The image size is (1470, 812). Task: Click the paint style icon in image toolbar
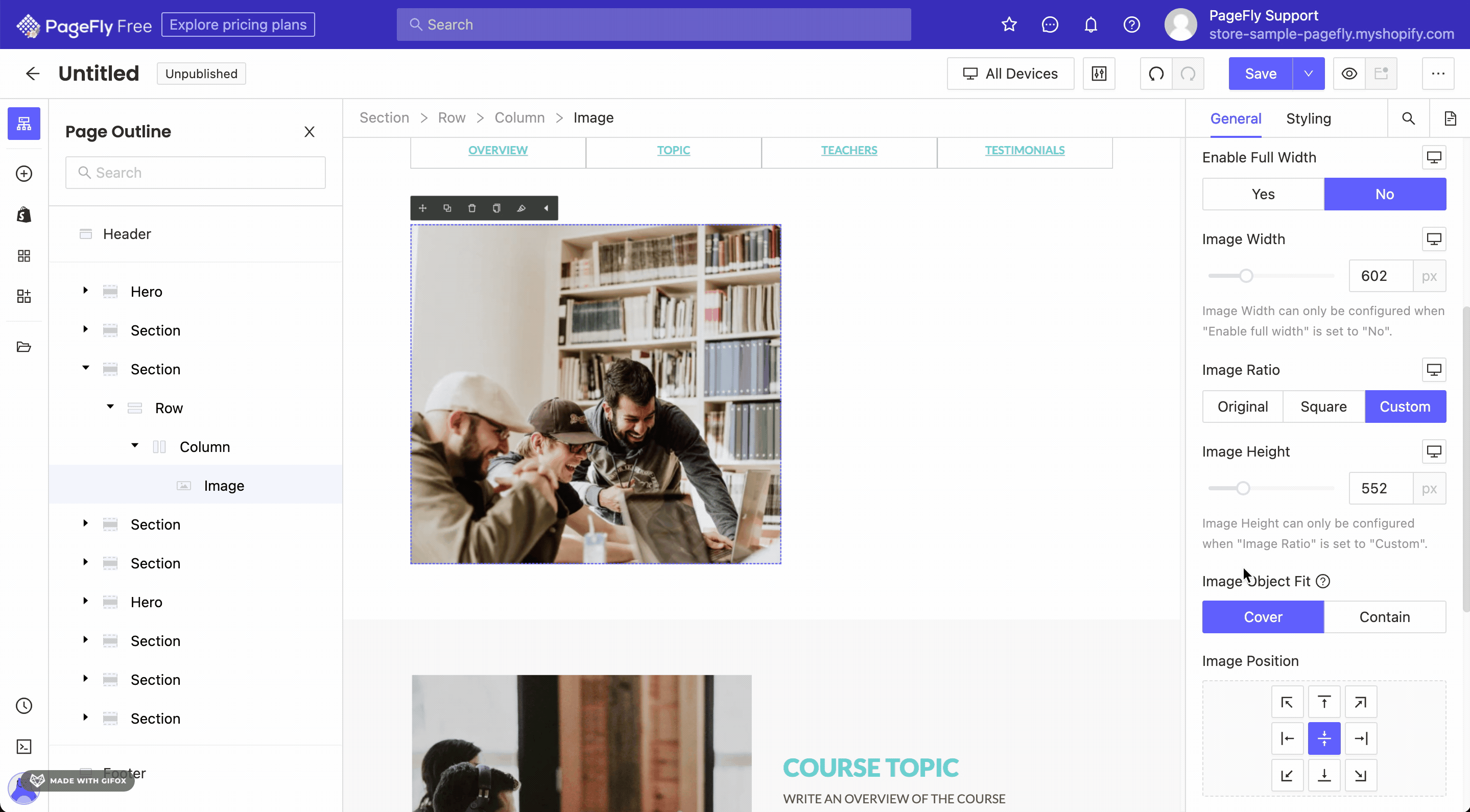(x=521, y=208)
